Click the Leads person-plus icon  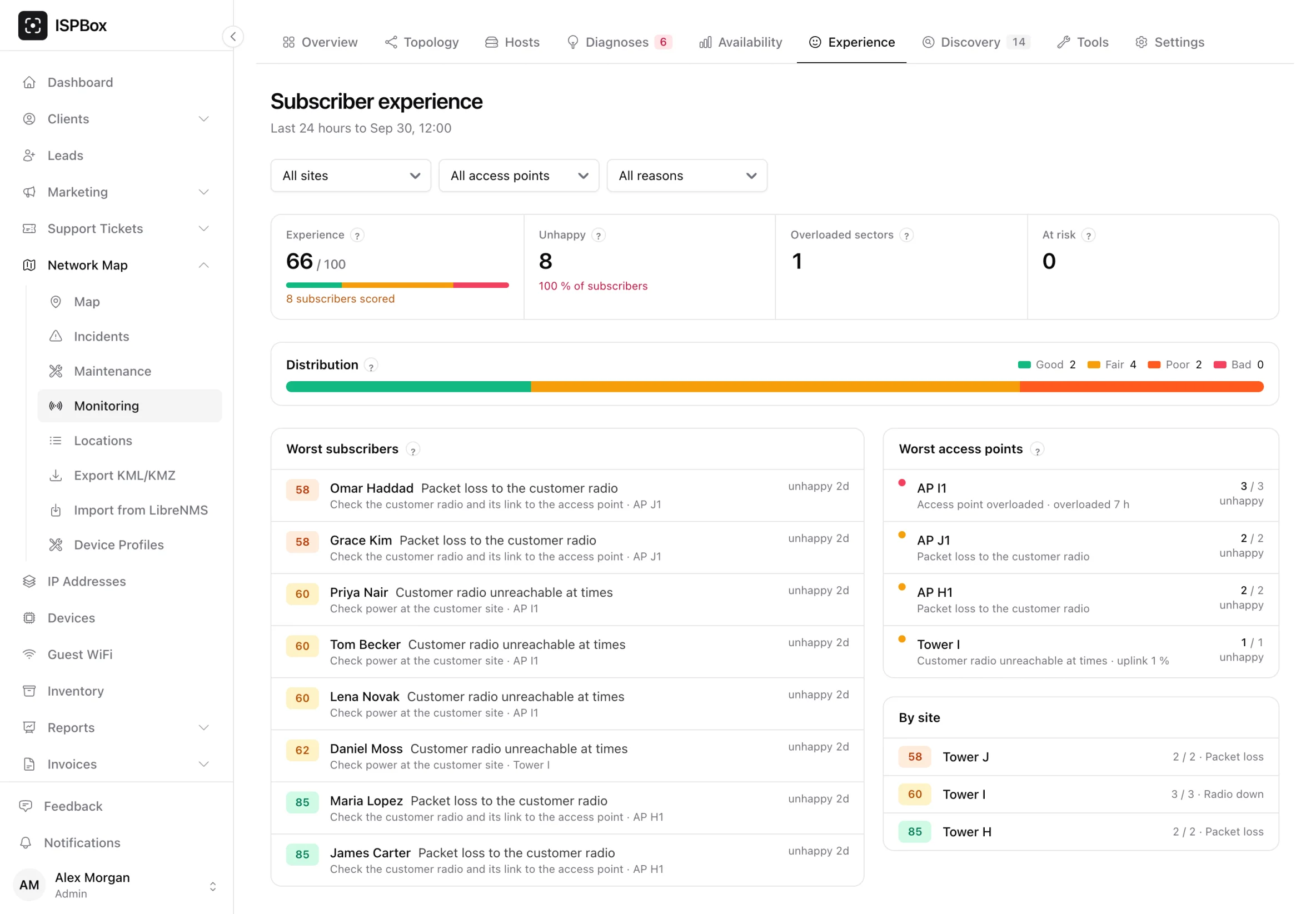coord(29,156)
